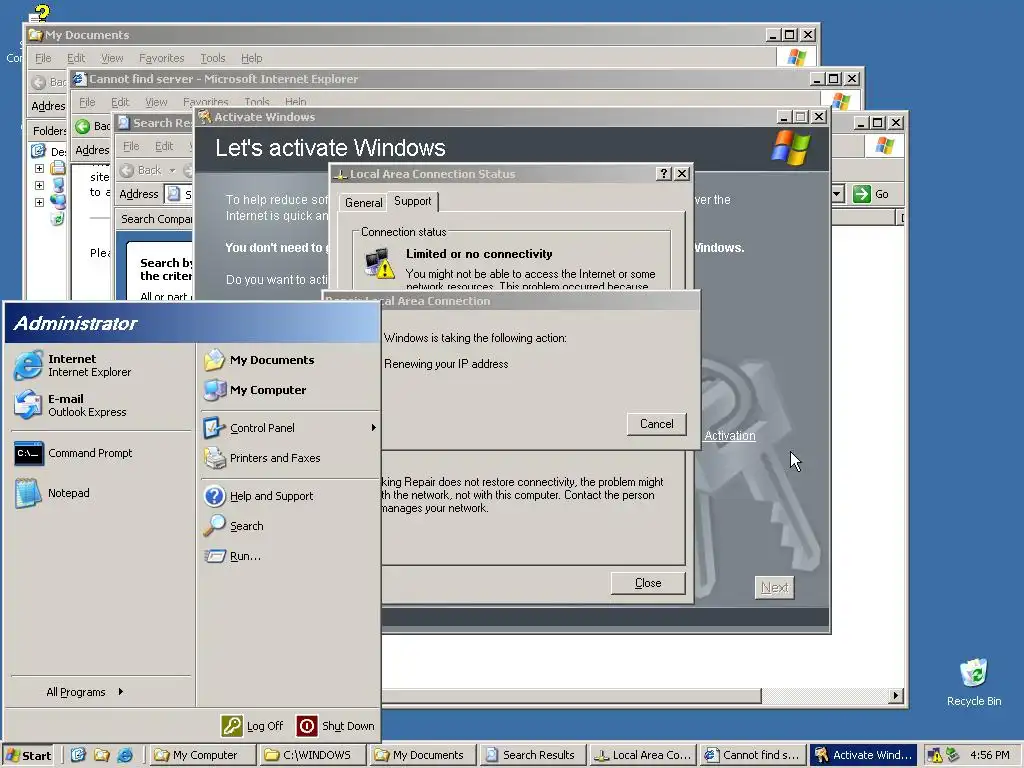Switch to Search Results taskbar button
This screenshot has height=768, width=1024.
pyautogui.click(x=533, y=755)
